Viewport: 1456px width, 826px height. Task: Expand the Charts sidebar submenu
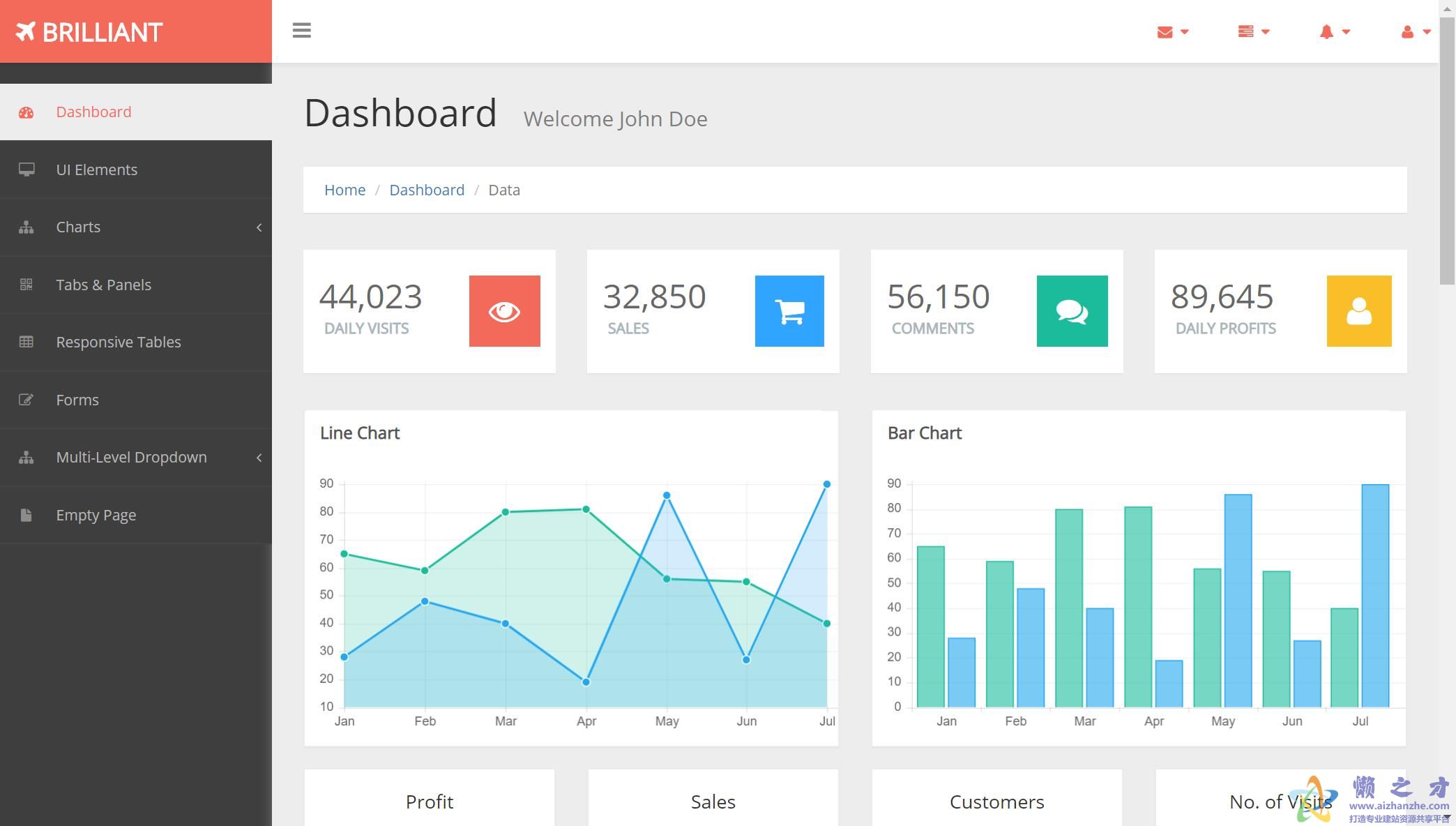click(x=259, y=227)
